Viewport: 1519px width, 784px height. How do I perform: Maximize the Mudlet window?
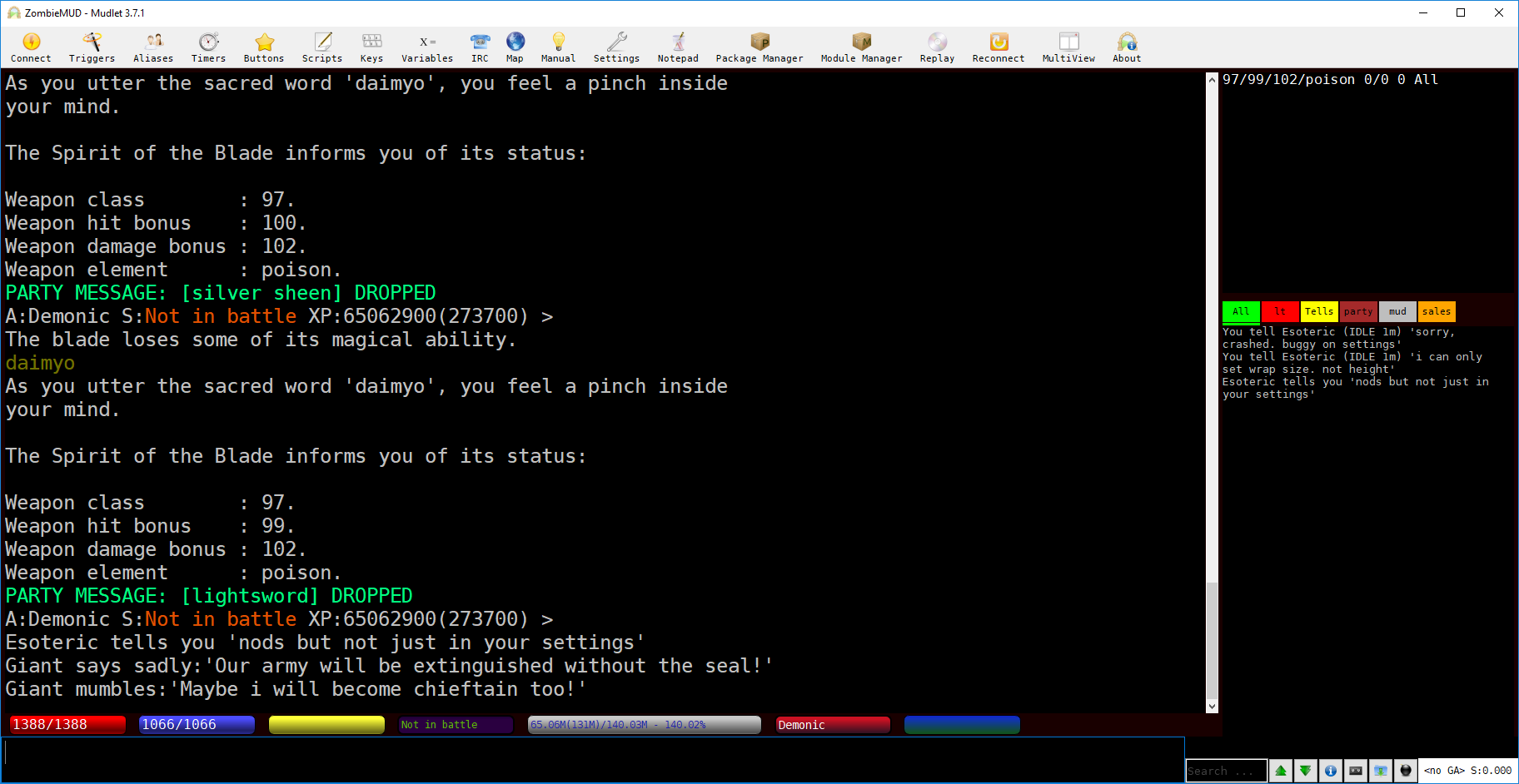click(x=1461, y=12)
